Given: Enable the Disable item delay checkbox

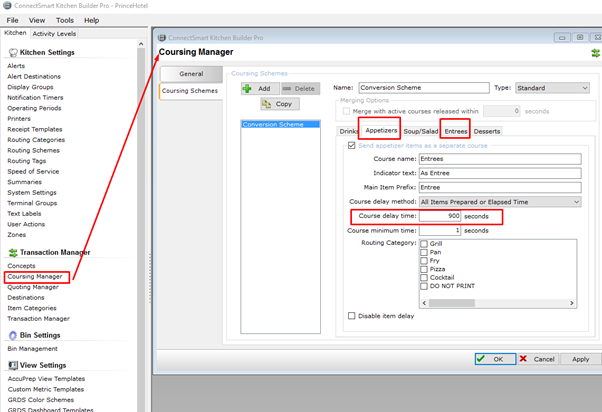Looking at the screenshot, I should click(352, 316).
